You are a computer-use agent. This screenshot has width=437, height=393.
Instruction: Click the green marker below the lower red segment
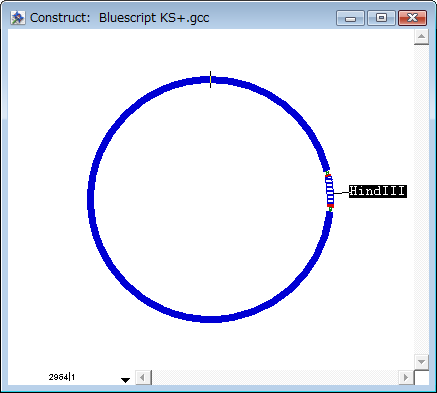point(330,209)
